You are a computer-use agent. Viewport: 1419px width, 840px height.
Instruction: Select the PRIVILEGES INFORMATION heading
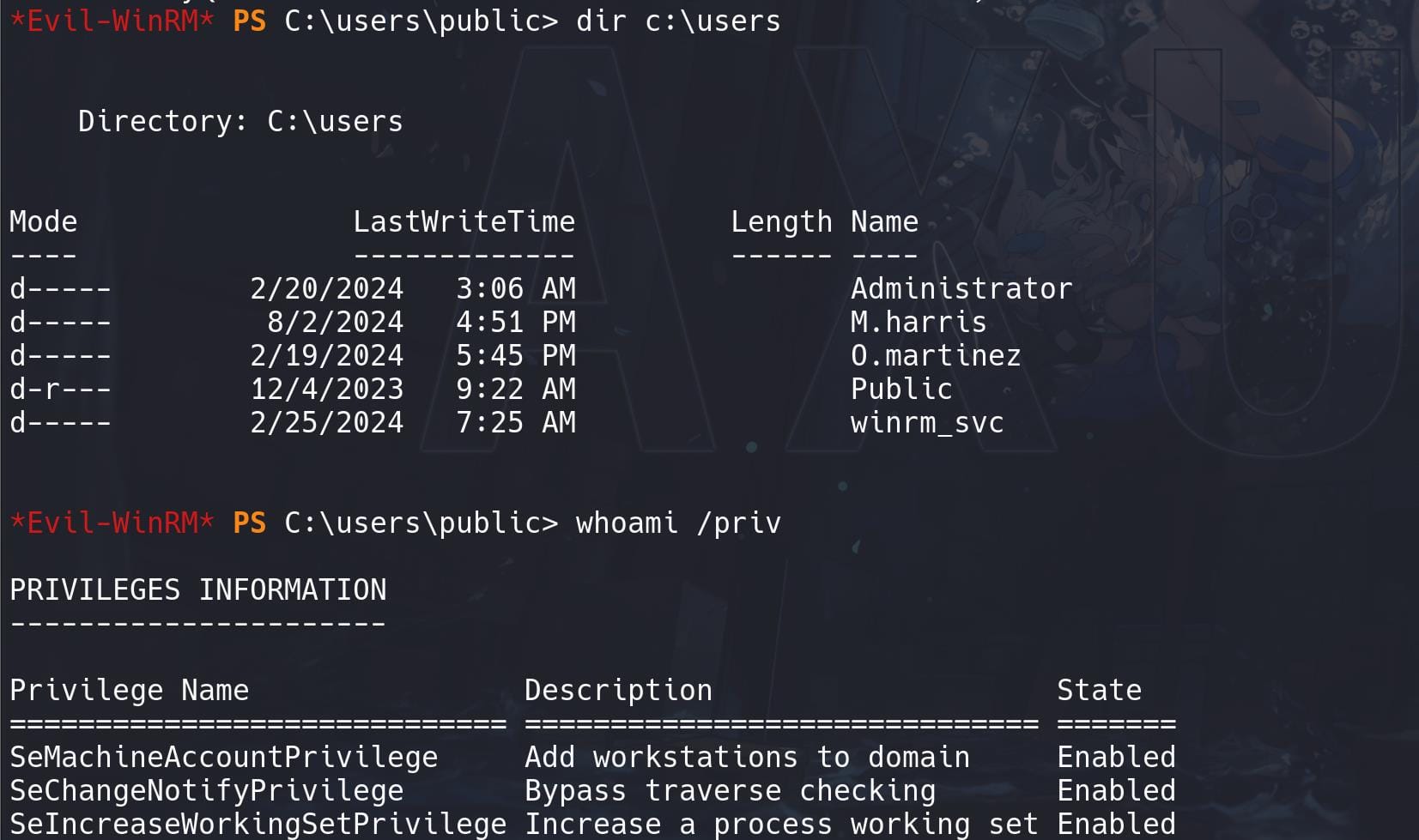click(197, 589)
